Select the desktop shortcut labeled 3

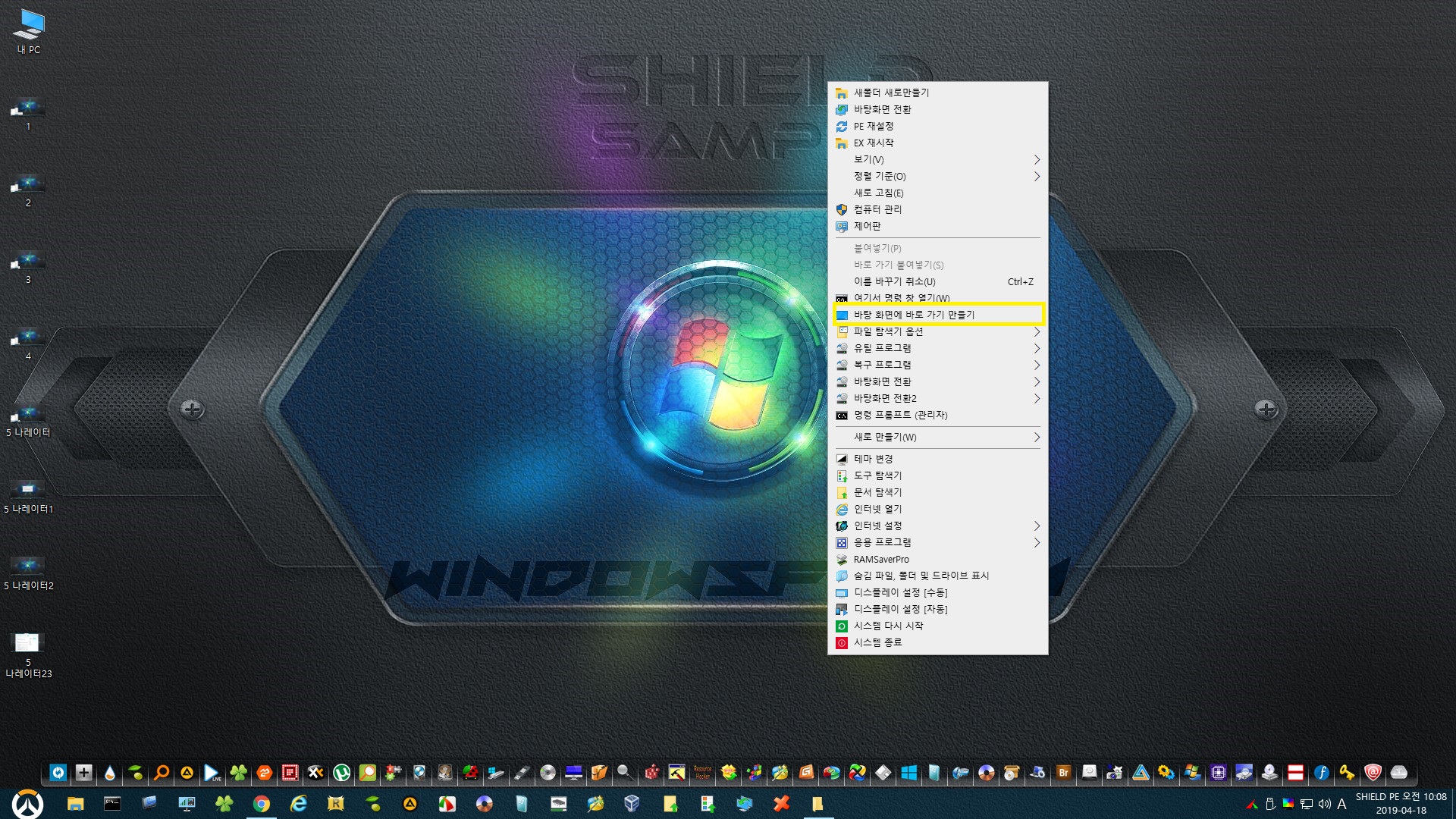click(28, 268)
